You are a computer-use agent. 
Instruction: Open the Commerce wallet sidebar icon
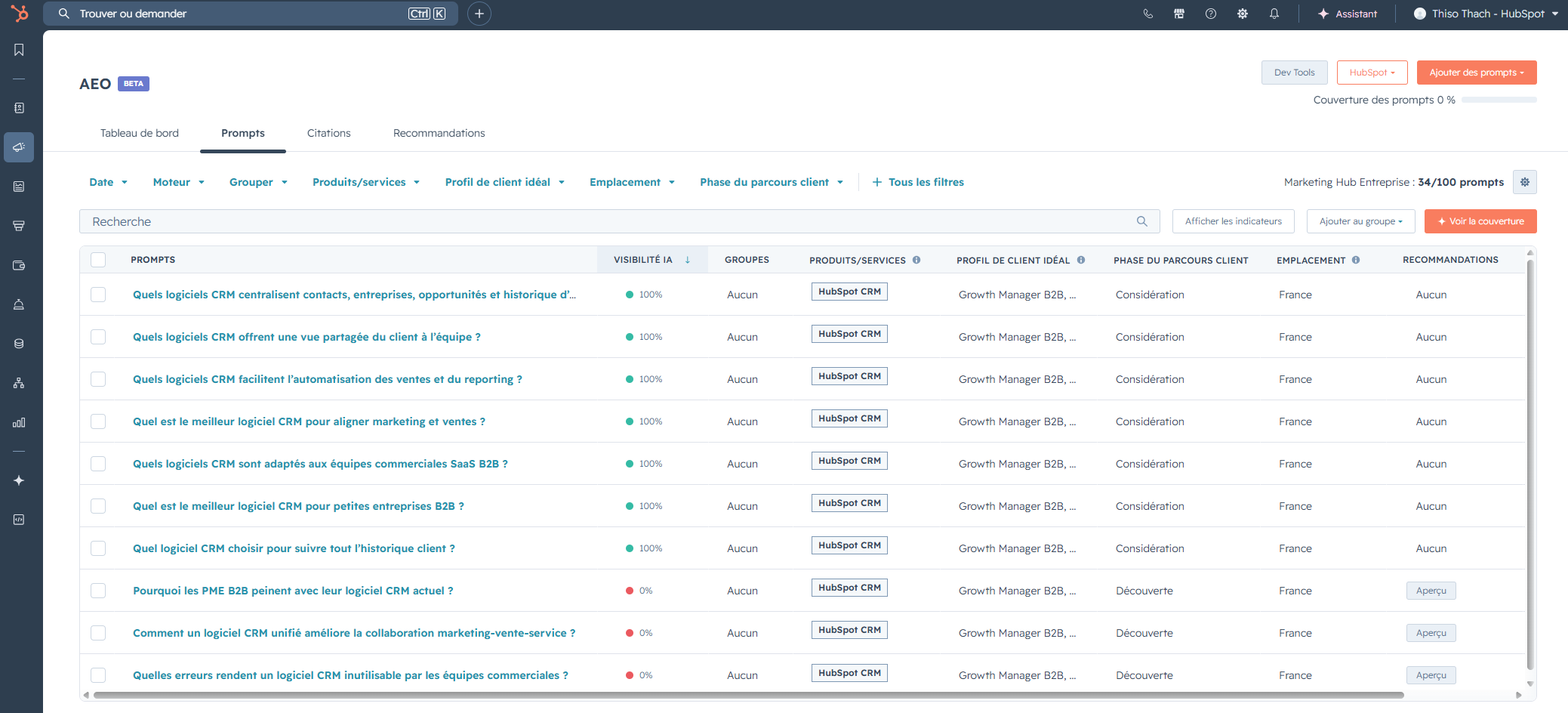click(x=19, y=265)
